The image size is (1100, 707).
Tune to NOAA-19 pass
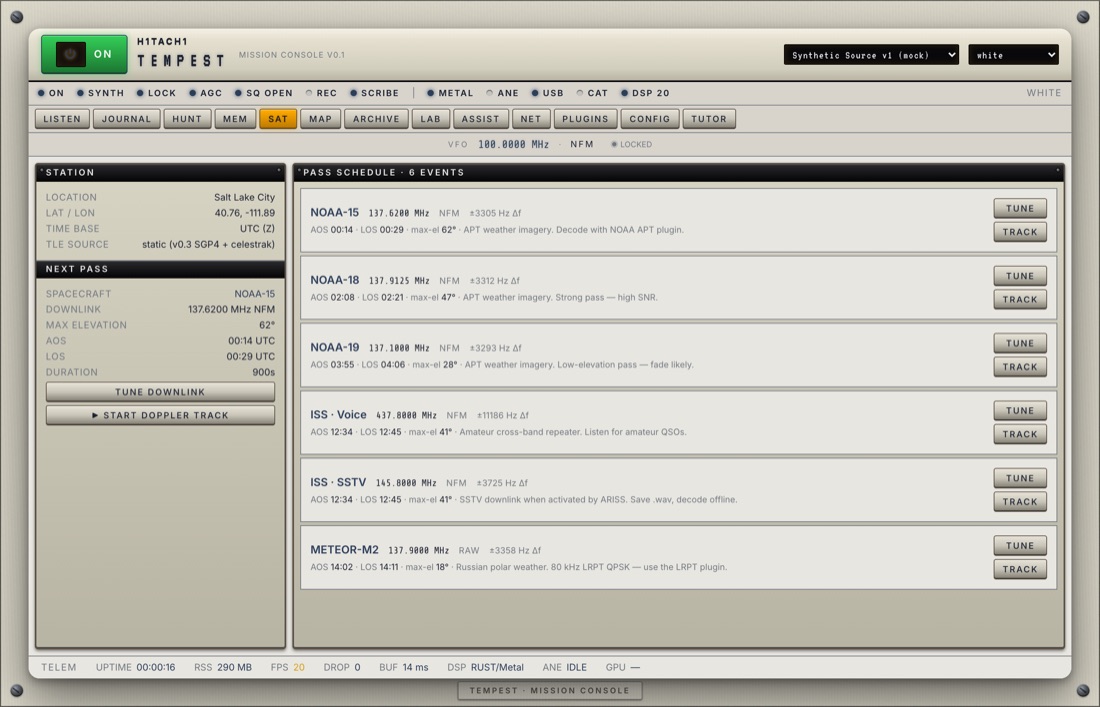1020,343
